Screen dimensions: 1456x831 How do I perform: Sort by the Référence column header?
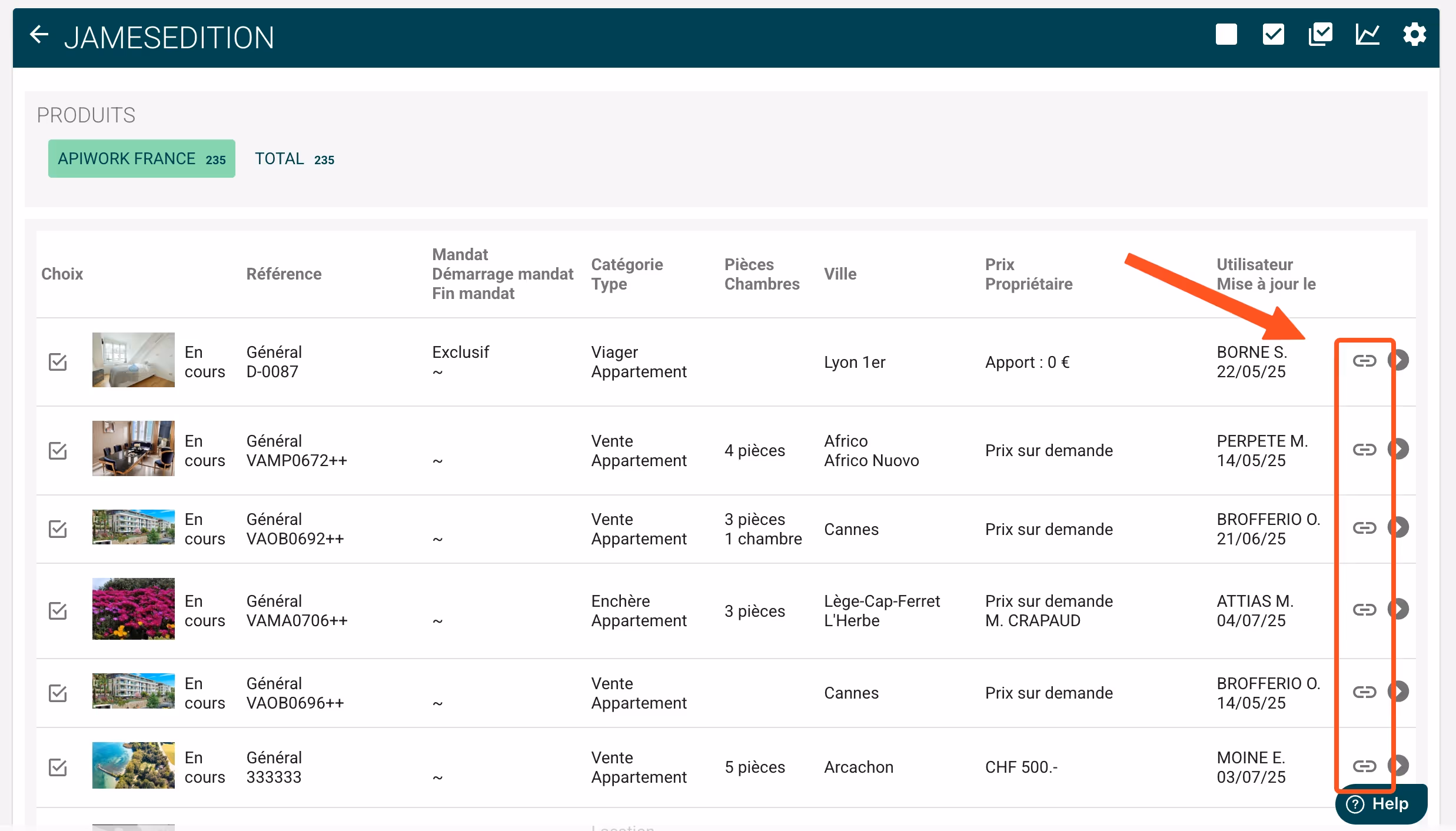[x=284, y=274]
